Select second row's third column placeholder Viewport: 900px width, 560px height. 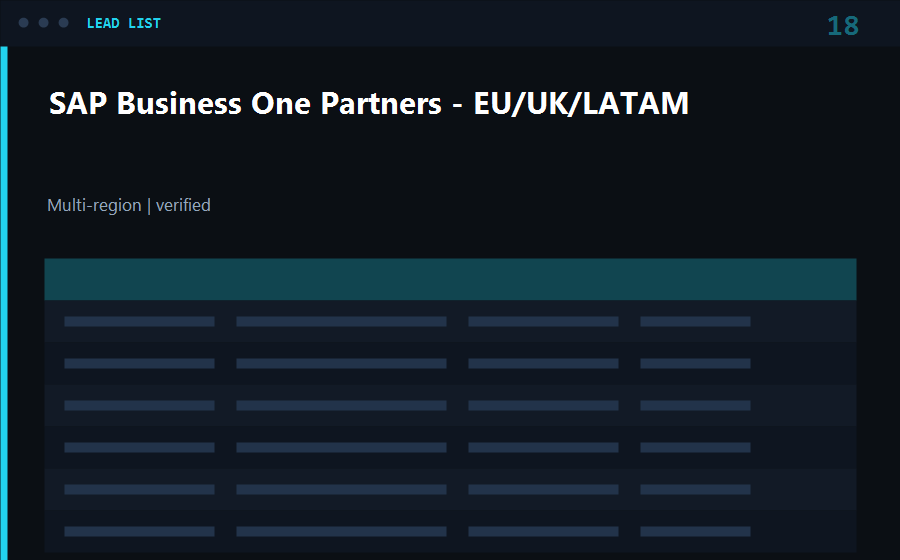[544, 363]
